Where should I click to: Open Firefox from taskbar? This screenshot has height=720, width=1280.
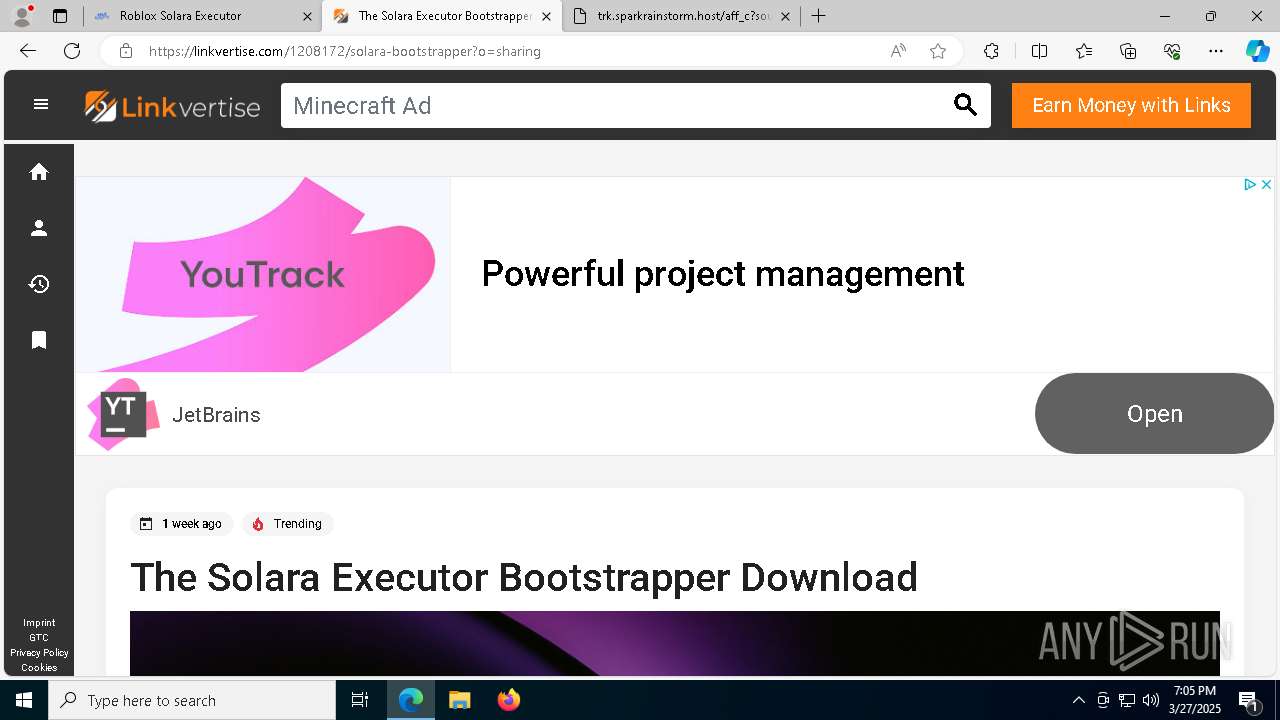[x=509, y=700]
